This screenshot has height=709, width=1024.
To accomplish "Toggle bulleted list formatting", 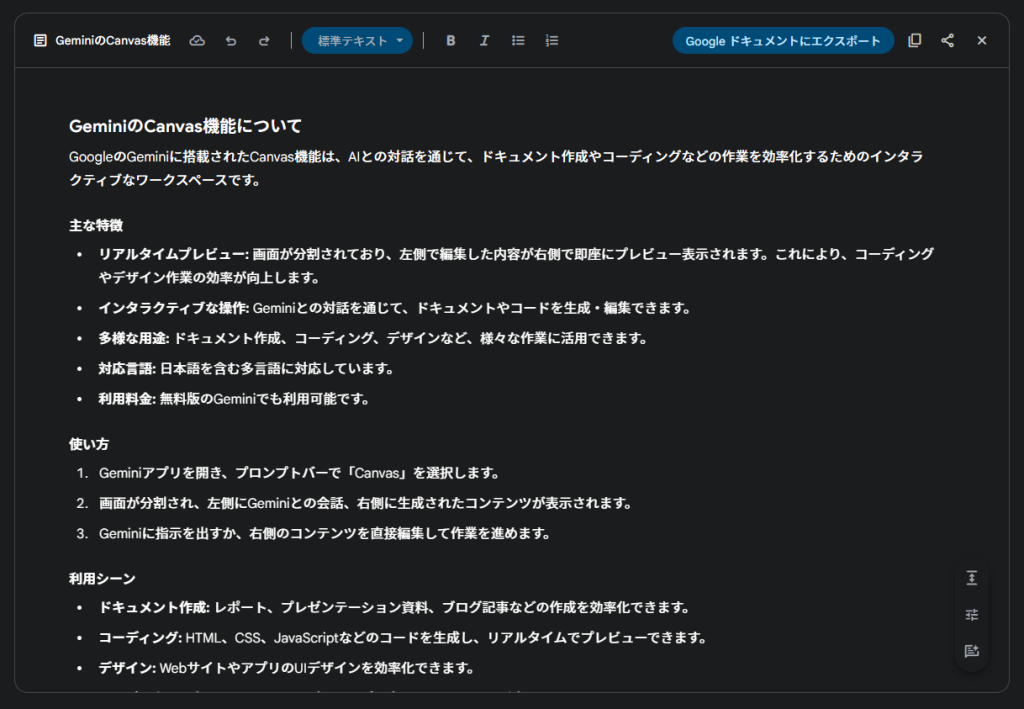I will coord(518,41).
